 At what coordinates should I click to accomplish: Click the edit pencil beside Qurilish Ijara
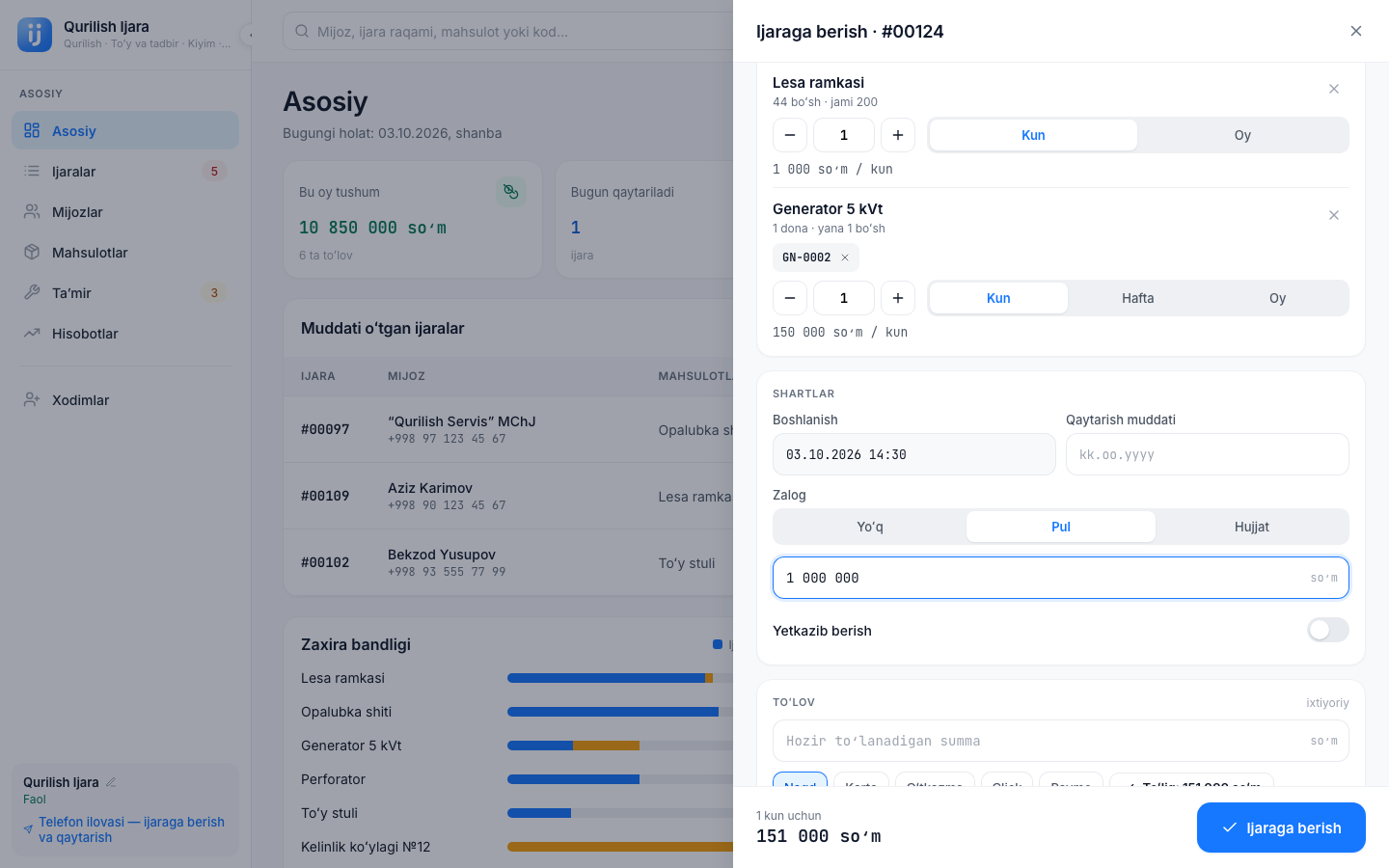[111, 782]
